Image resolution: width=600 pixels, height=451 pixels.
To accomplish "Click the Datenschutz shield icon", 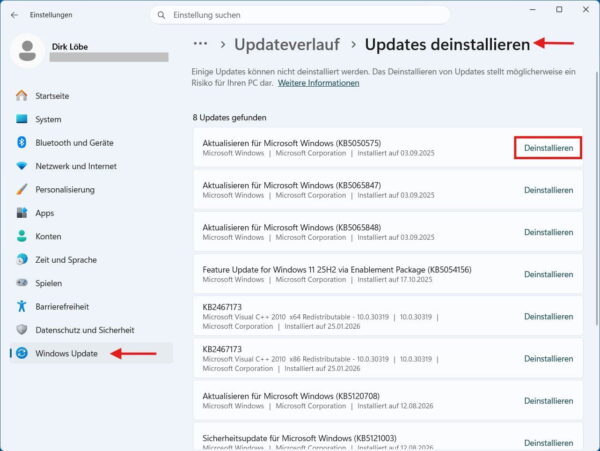I will coord(22,329).
